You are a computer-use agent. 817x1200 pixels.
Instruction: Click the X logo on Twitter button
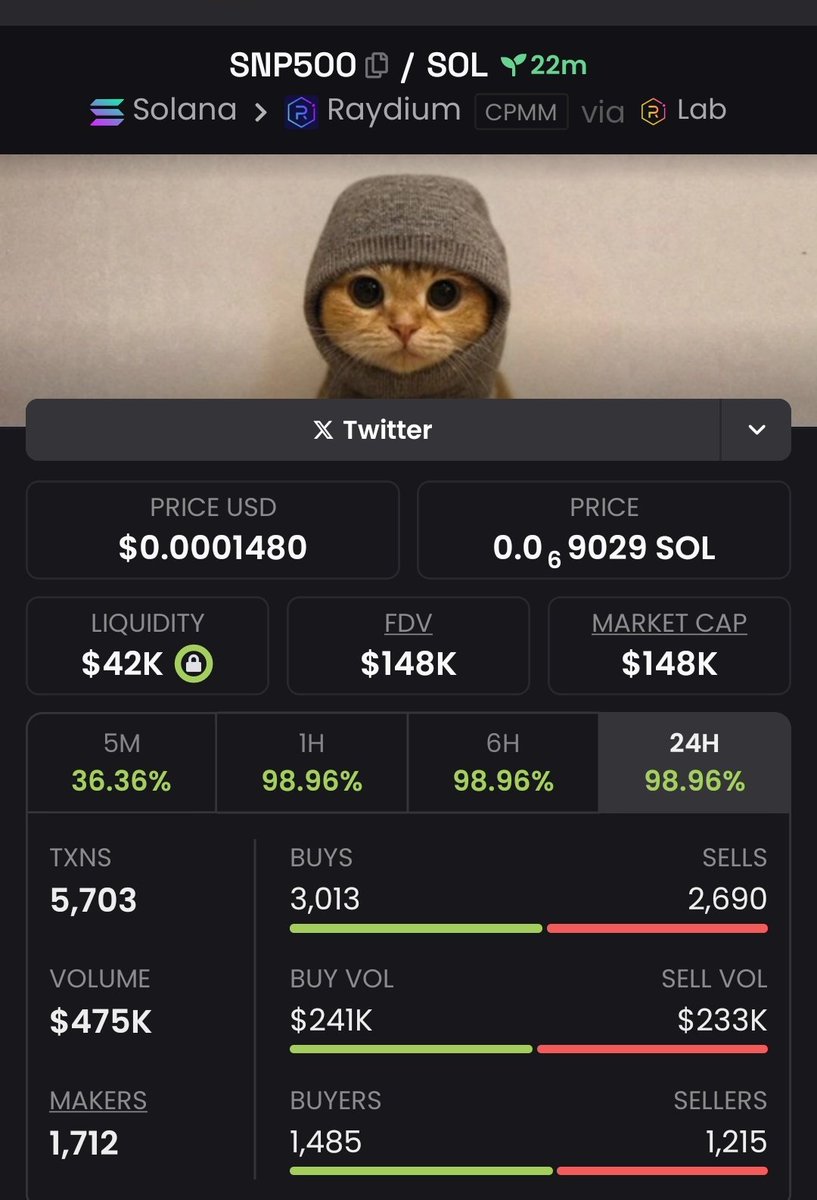coord(323,430)
